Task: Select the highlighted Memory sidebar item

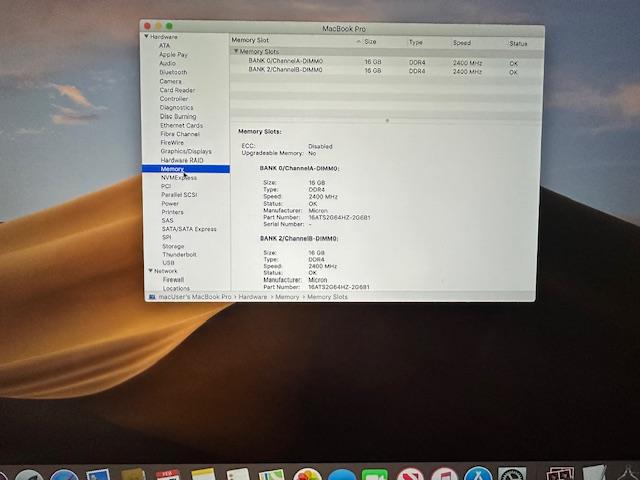Action: [x=186, y=169]
